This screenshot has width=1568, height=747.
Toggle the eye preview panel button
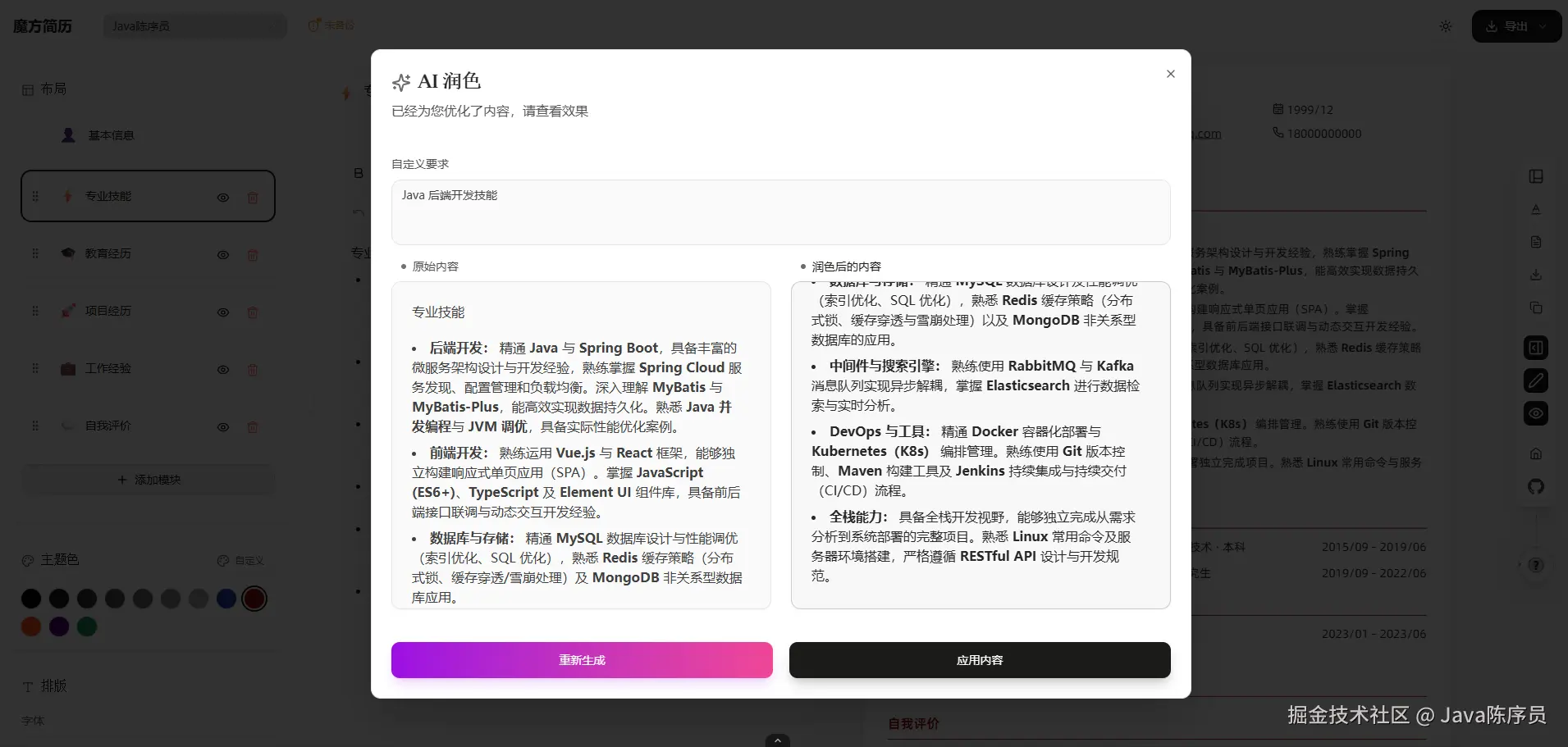(1536, 413)
